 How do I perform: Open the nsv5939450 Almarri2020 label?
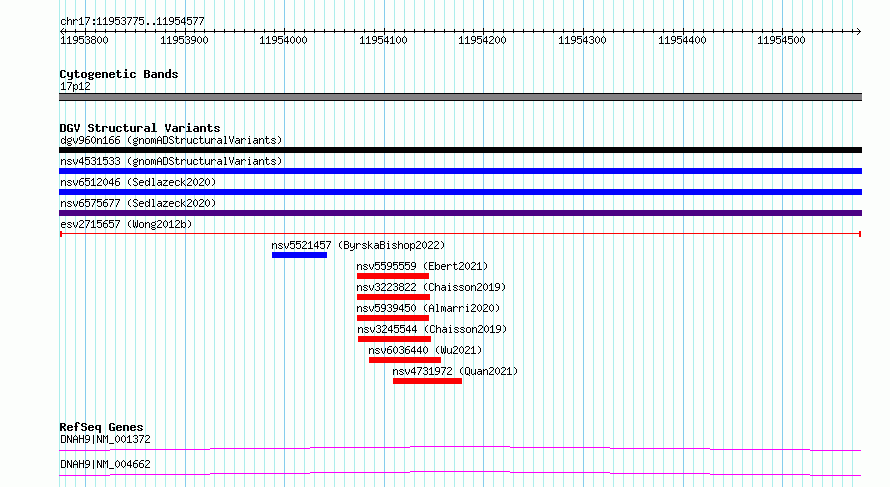429,308
